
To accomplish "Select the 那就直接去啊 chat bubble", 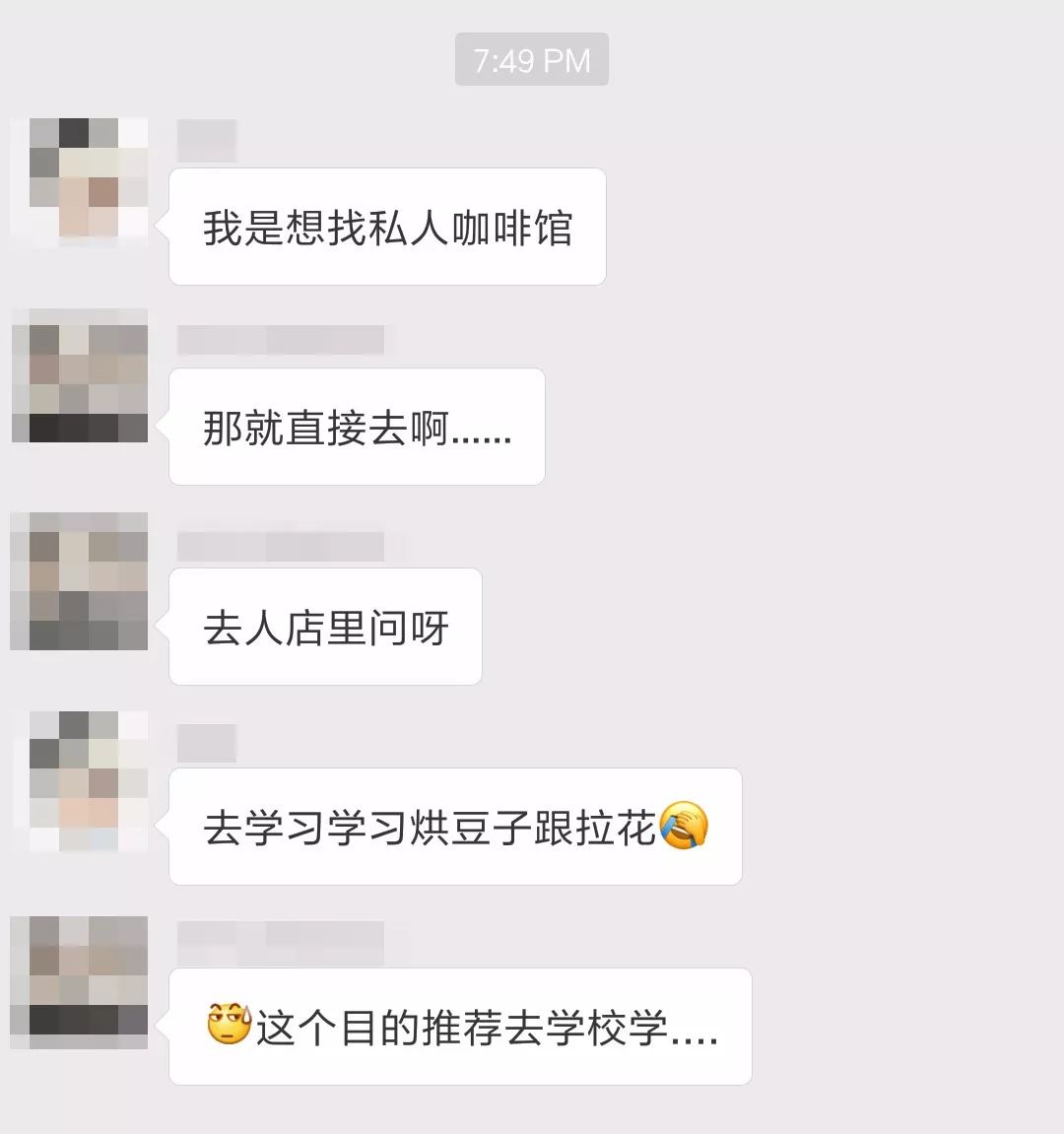I will pos(357,427).
